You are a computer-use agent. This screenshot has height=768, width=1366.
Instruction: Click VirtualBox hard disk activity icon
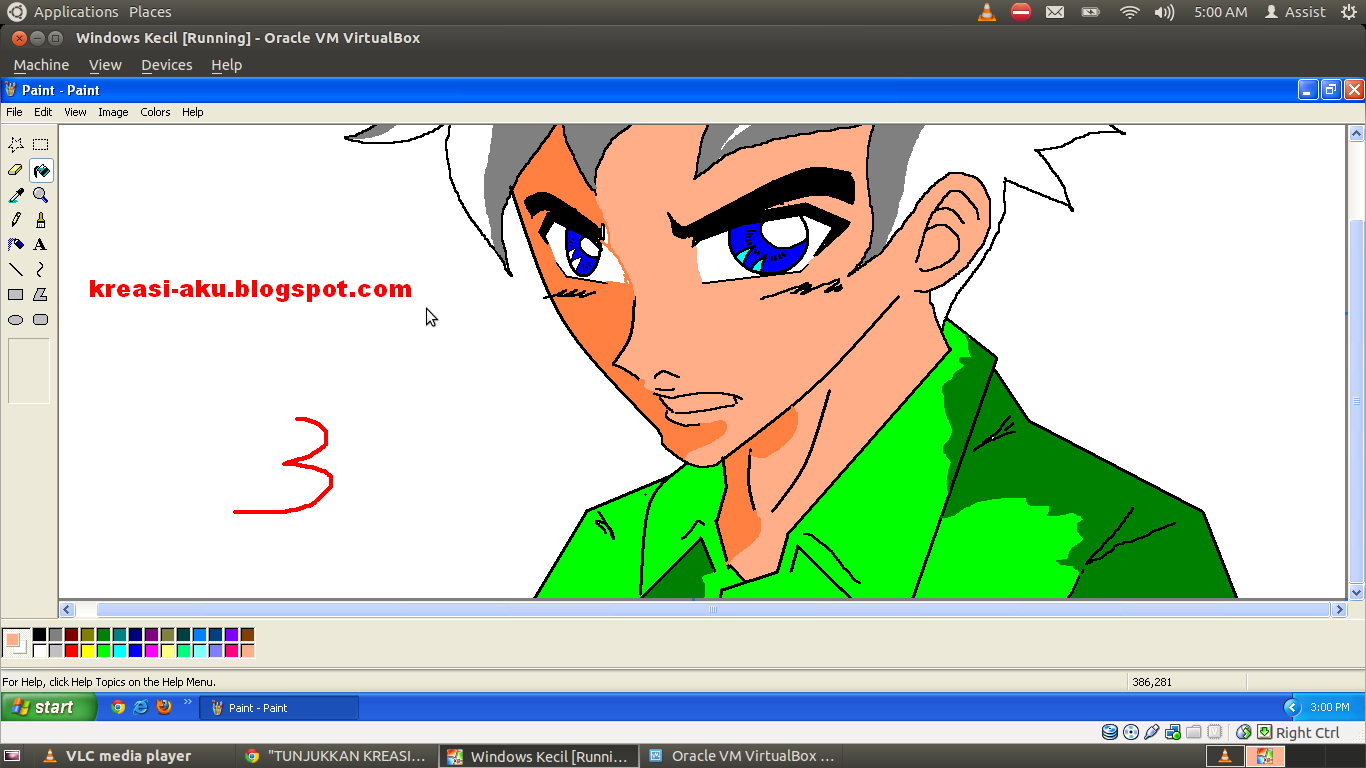click(x=1110, y=732)
